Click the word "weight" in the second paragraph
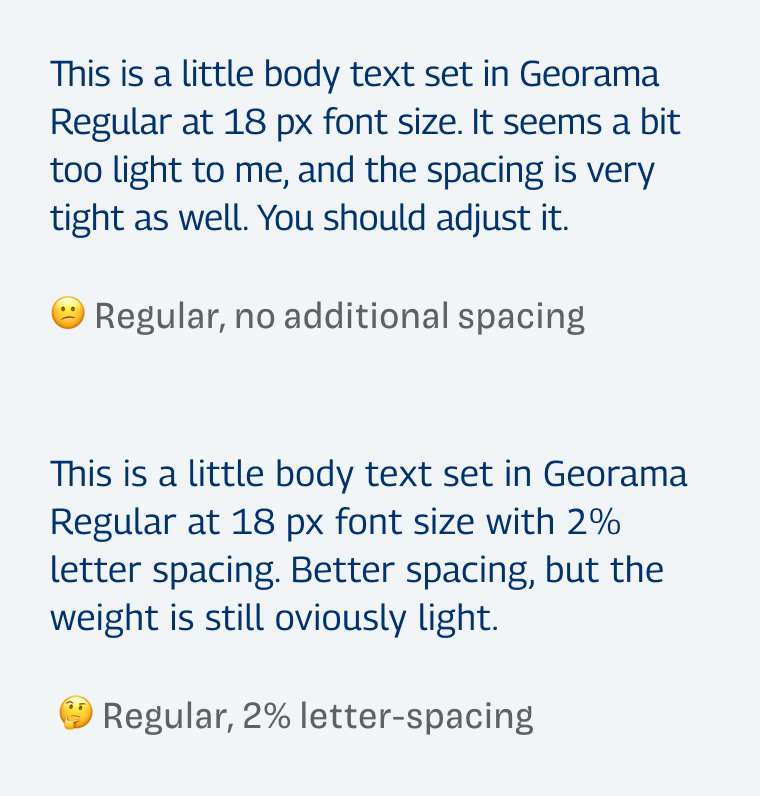 tap(105, 619)
